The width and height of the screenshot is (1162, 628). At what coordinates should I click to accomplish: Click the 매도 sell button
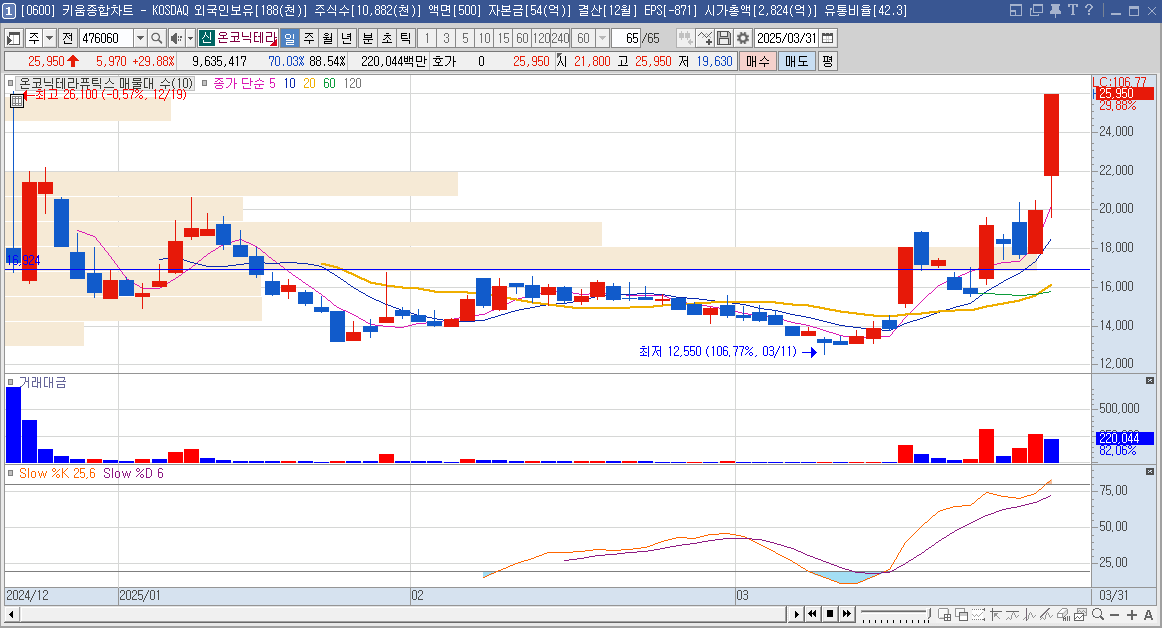(797, 62)
